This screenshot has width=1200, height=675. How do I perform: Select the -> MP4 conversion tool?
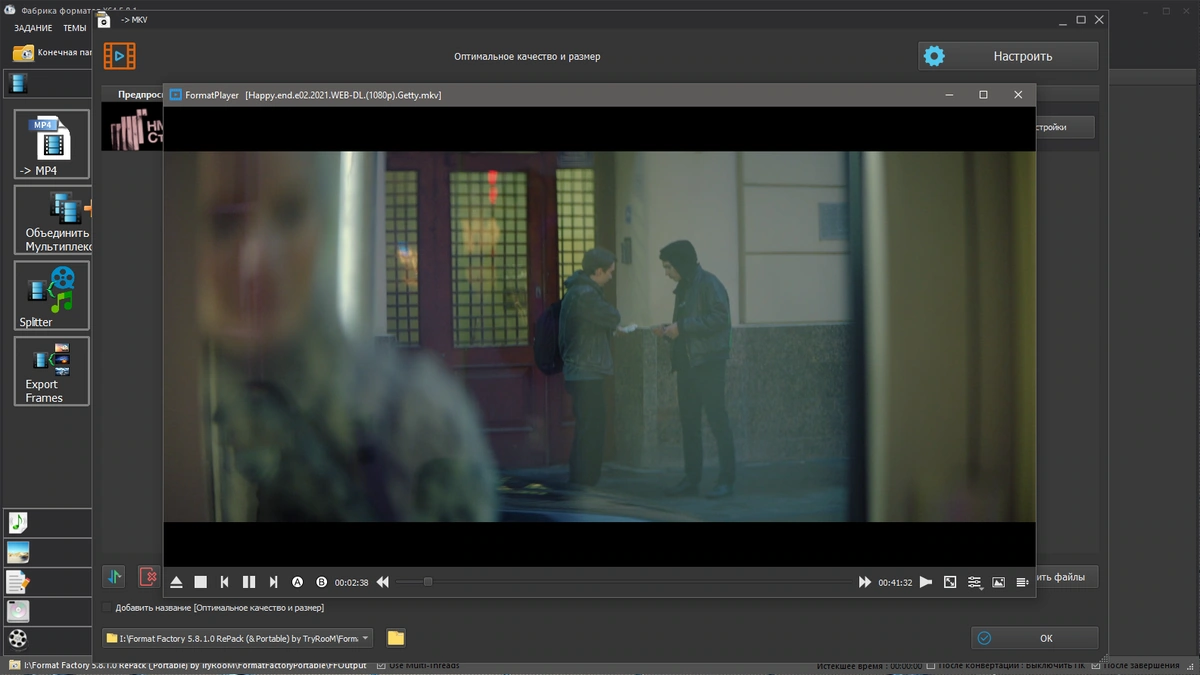tap(52, 144)
